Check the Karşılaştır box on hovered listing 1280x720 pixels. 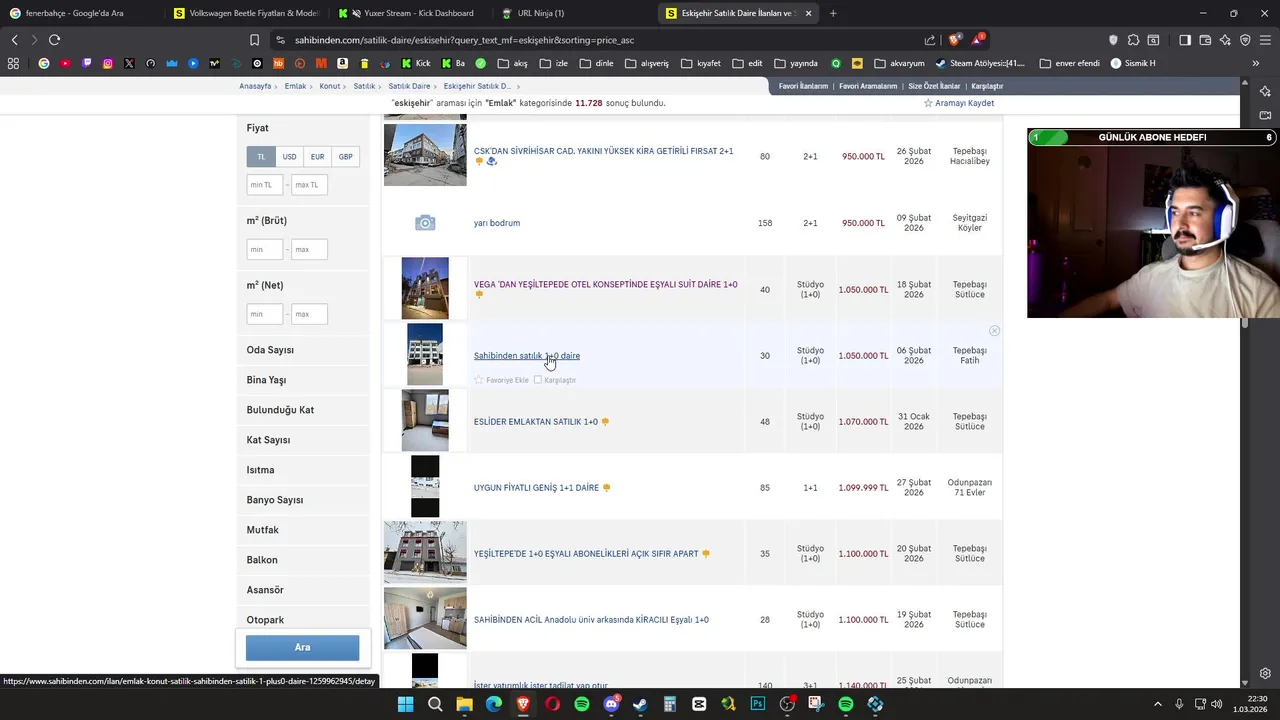click(x=538, y=380)
